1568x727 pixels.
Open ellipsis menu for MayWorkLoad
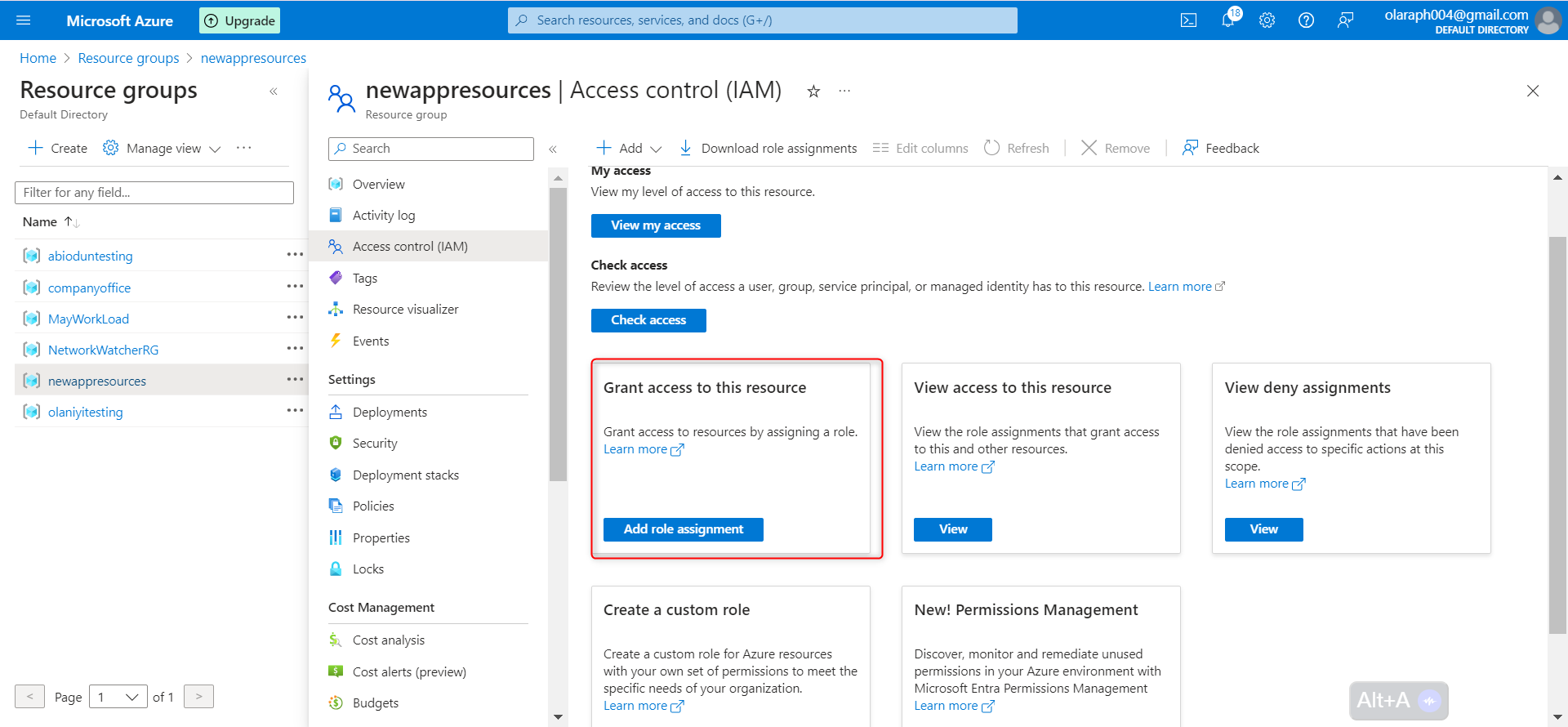pyautogui.click(x=295, y=317)
